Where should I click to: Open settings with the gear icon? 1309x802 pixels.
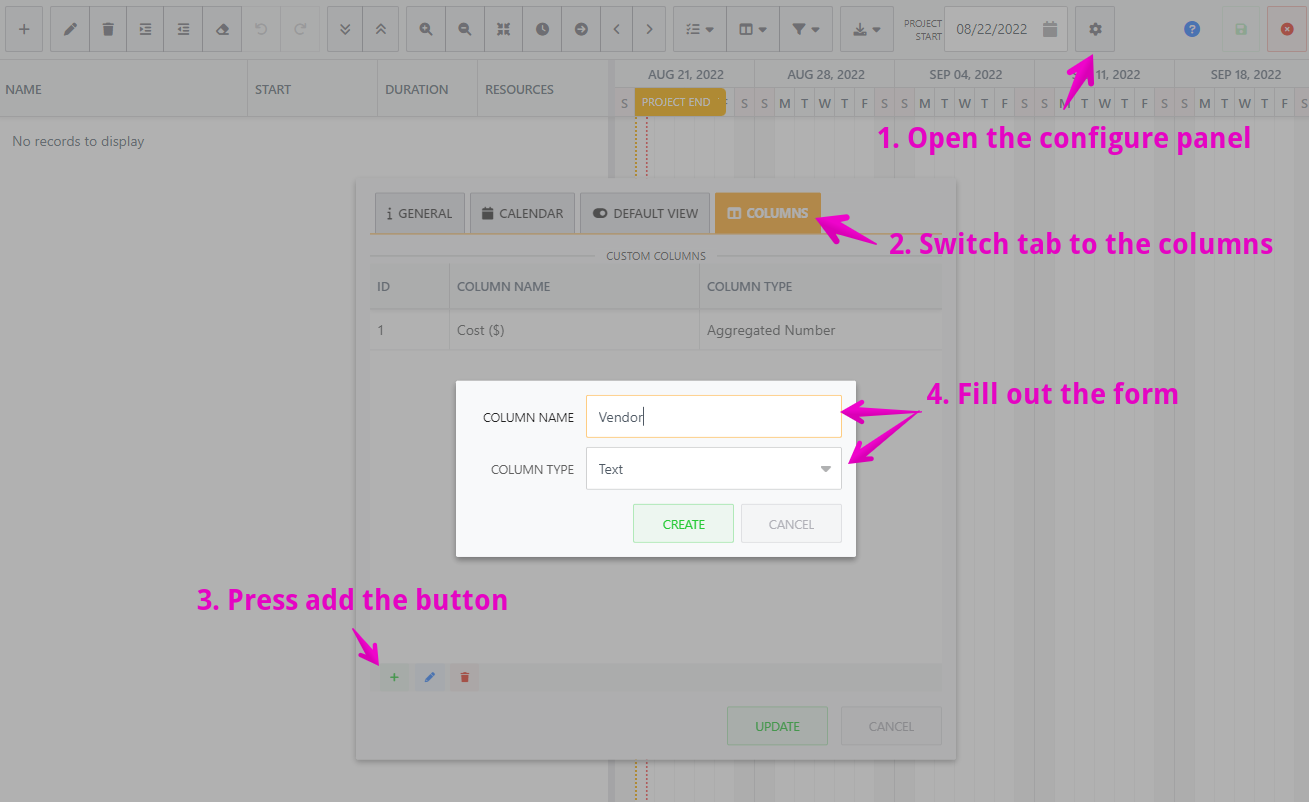pos(1095,29)
